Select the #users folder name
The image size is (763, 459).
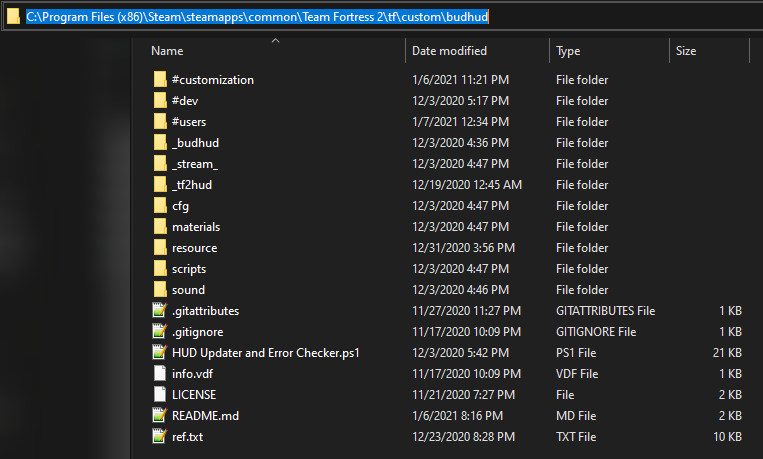(189, 122)
